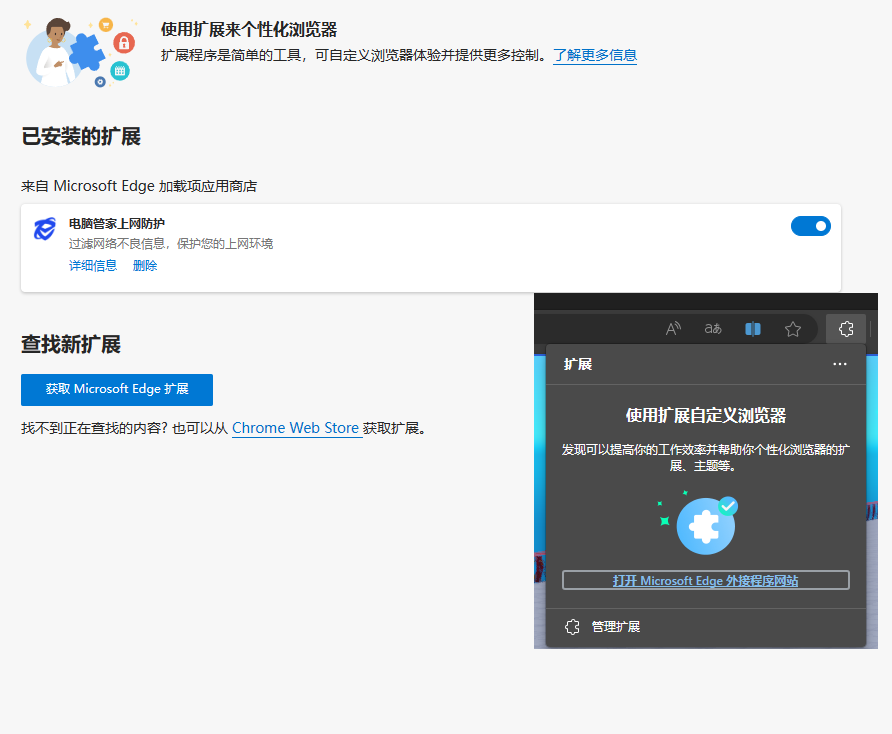Open 详细信息 for 电脑管家上网防护
The height and width of the screenshot is (734, 892).
93,266
